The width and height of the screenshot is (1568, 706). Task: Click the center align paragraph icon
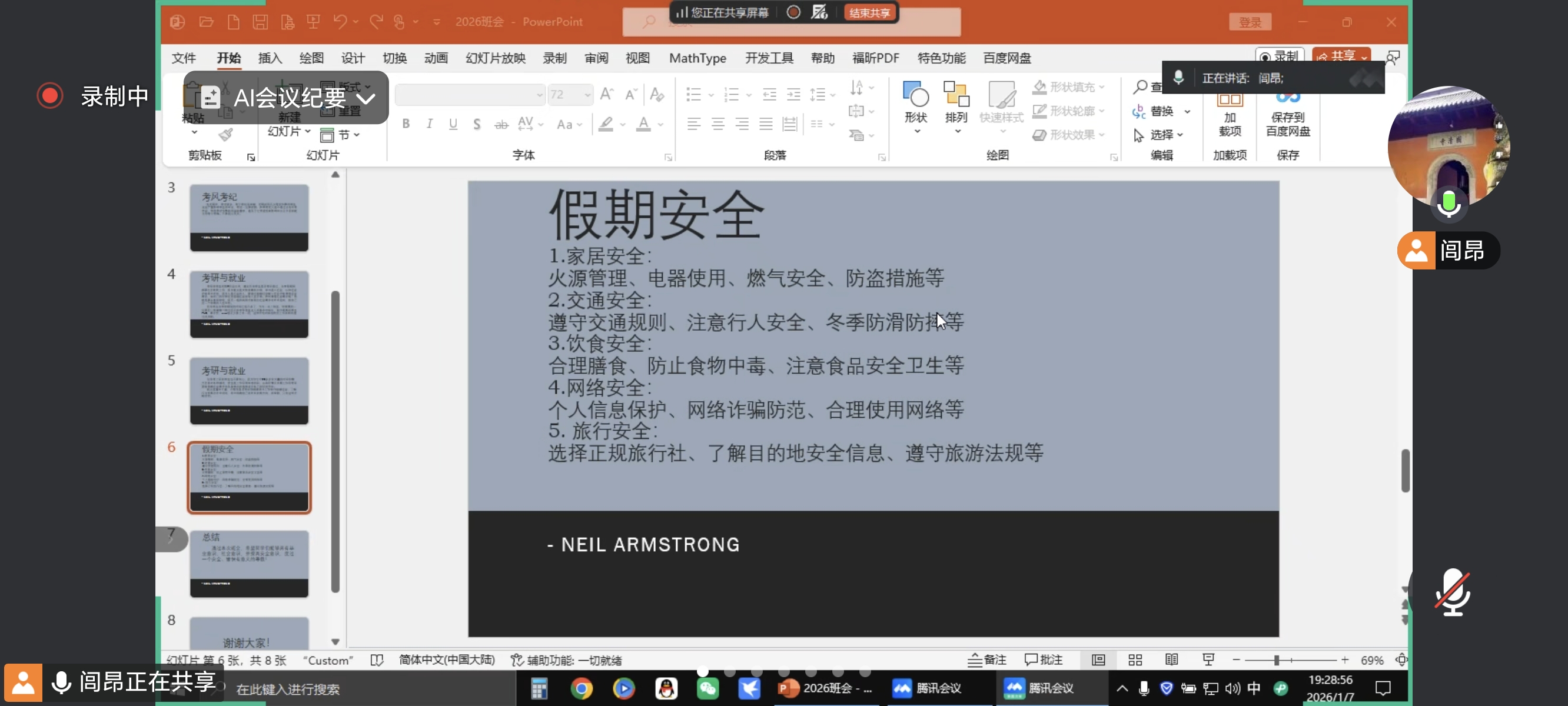(x=717, y=124)
